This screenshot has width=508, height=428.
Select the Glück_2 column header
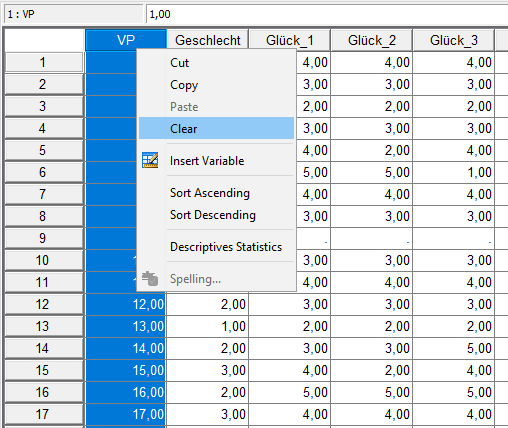click(x=372, y=40)
